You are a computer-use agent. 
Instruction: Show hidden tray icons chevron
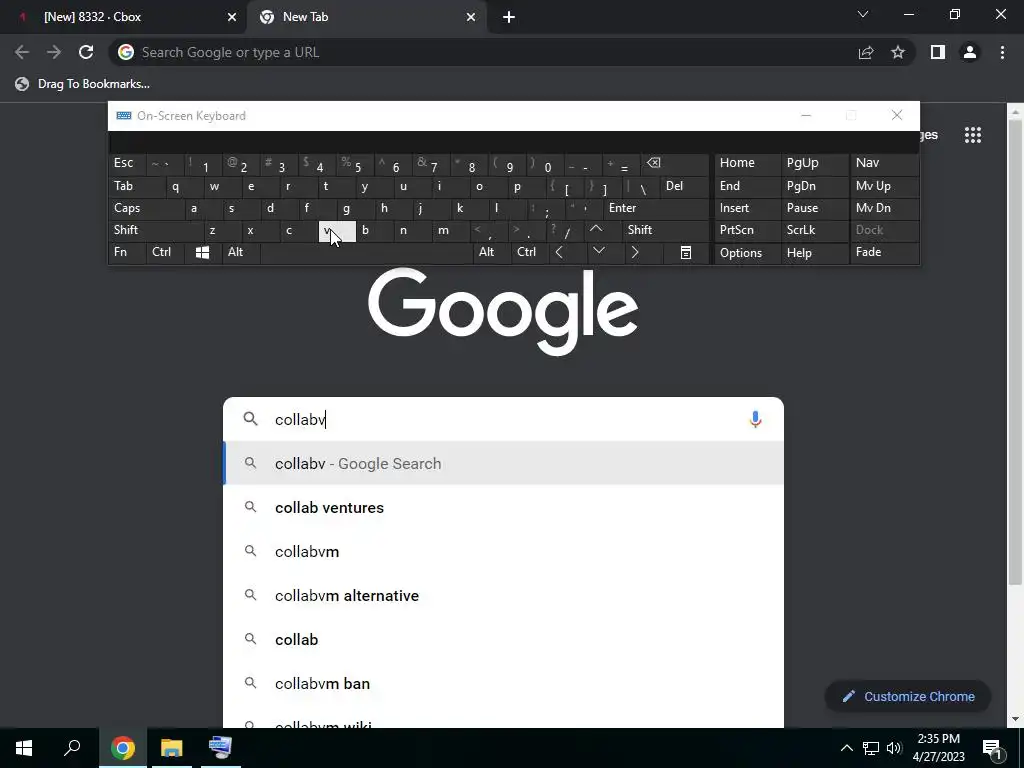846,748
